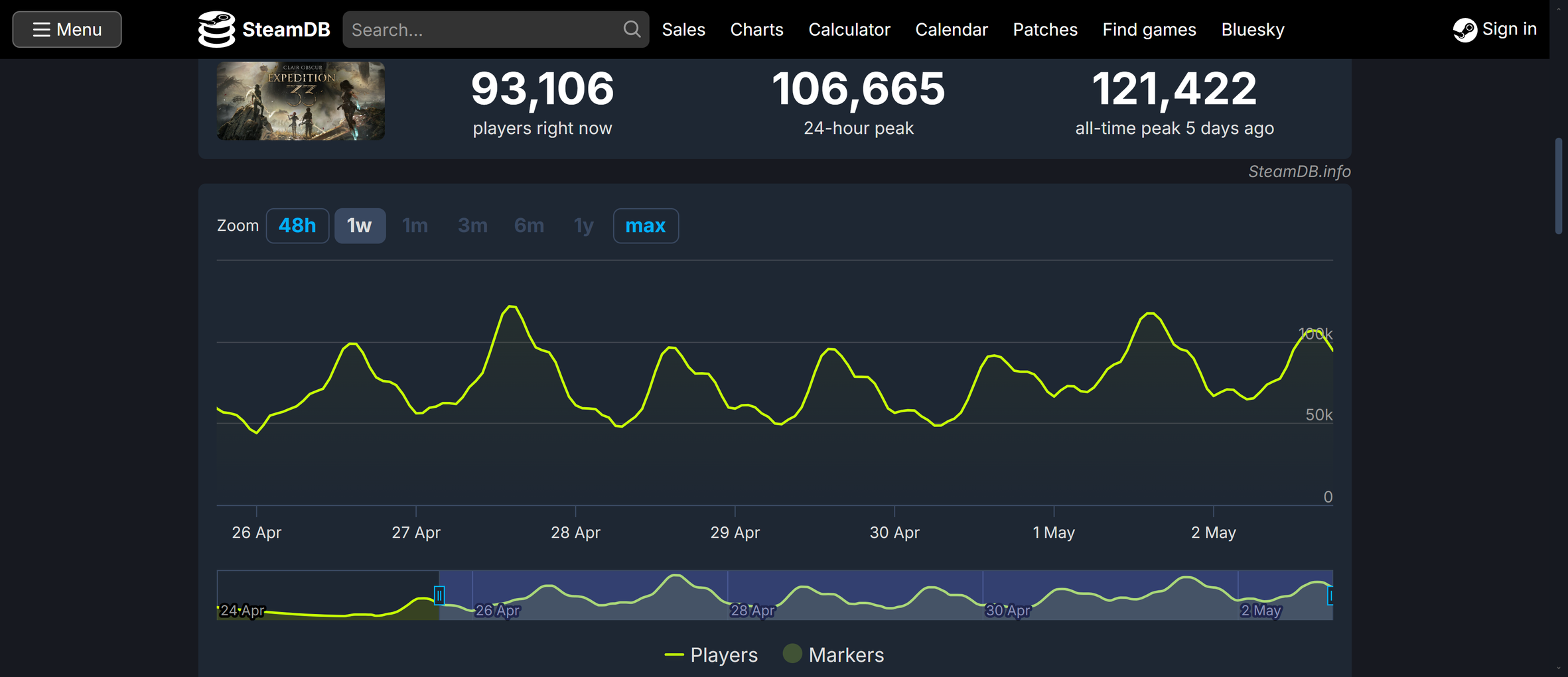Click the navigator's selected blue range

[x=886, y=595]
